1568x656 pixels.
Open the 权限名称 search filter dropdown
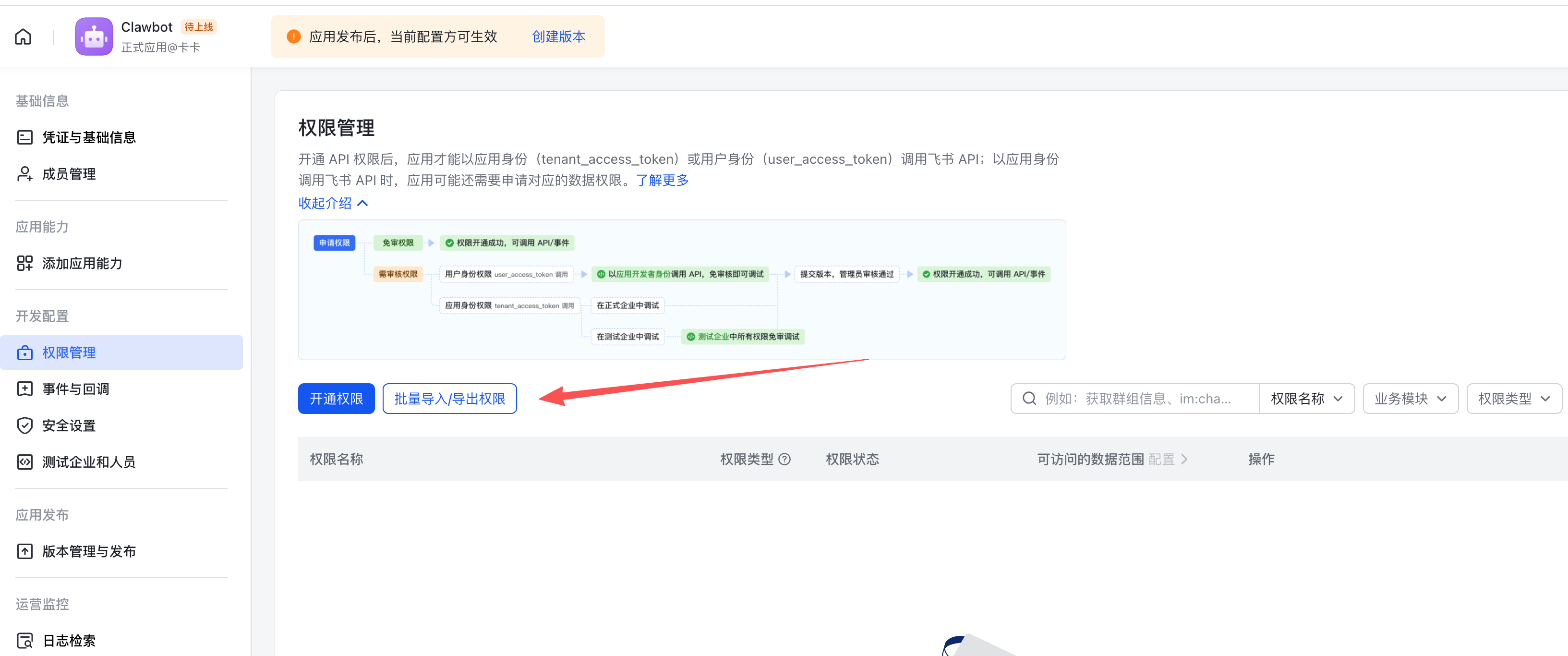tap(1306, 398)
